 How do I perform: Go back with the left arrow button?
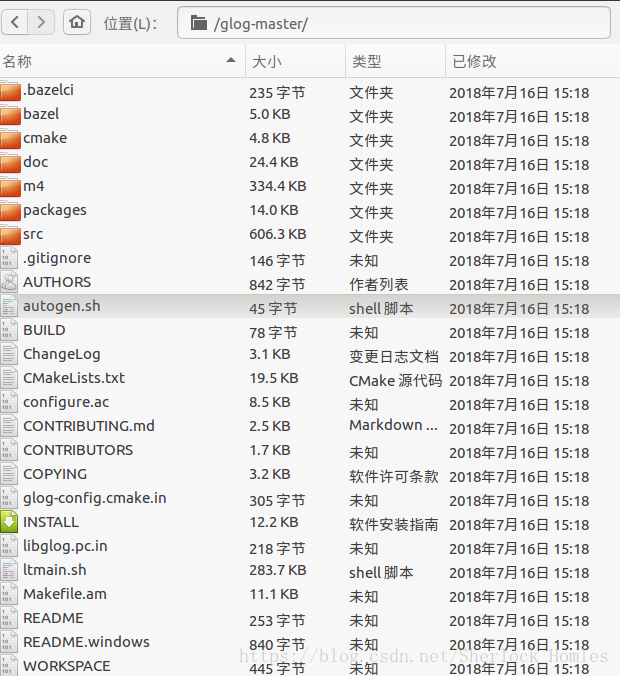(15, 22)
